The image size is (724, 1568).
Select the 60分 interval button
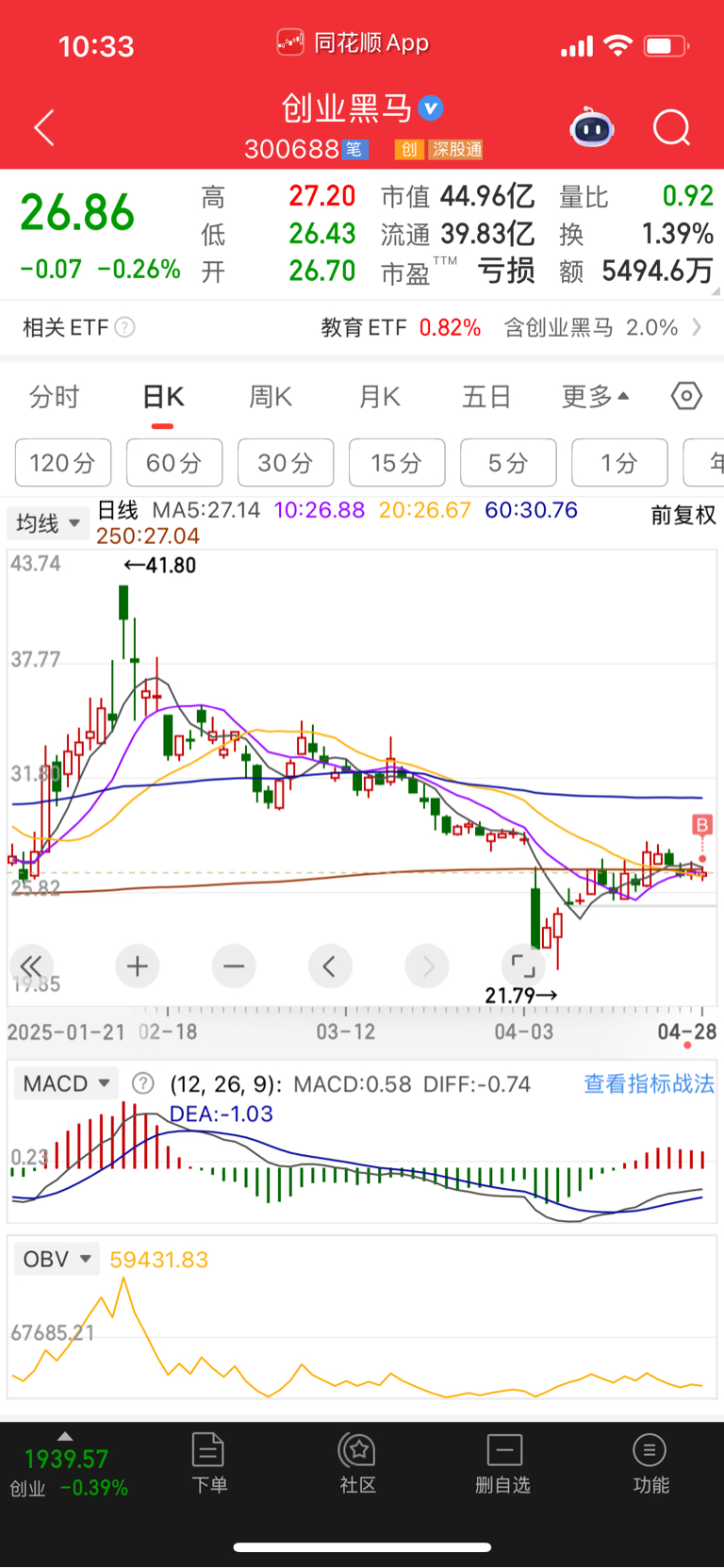[174, 463]
